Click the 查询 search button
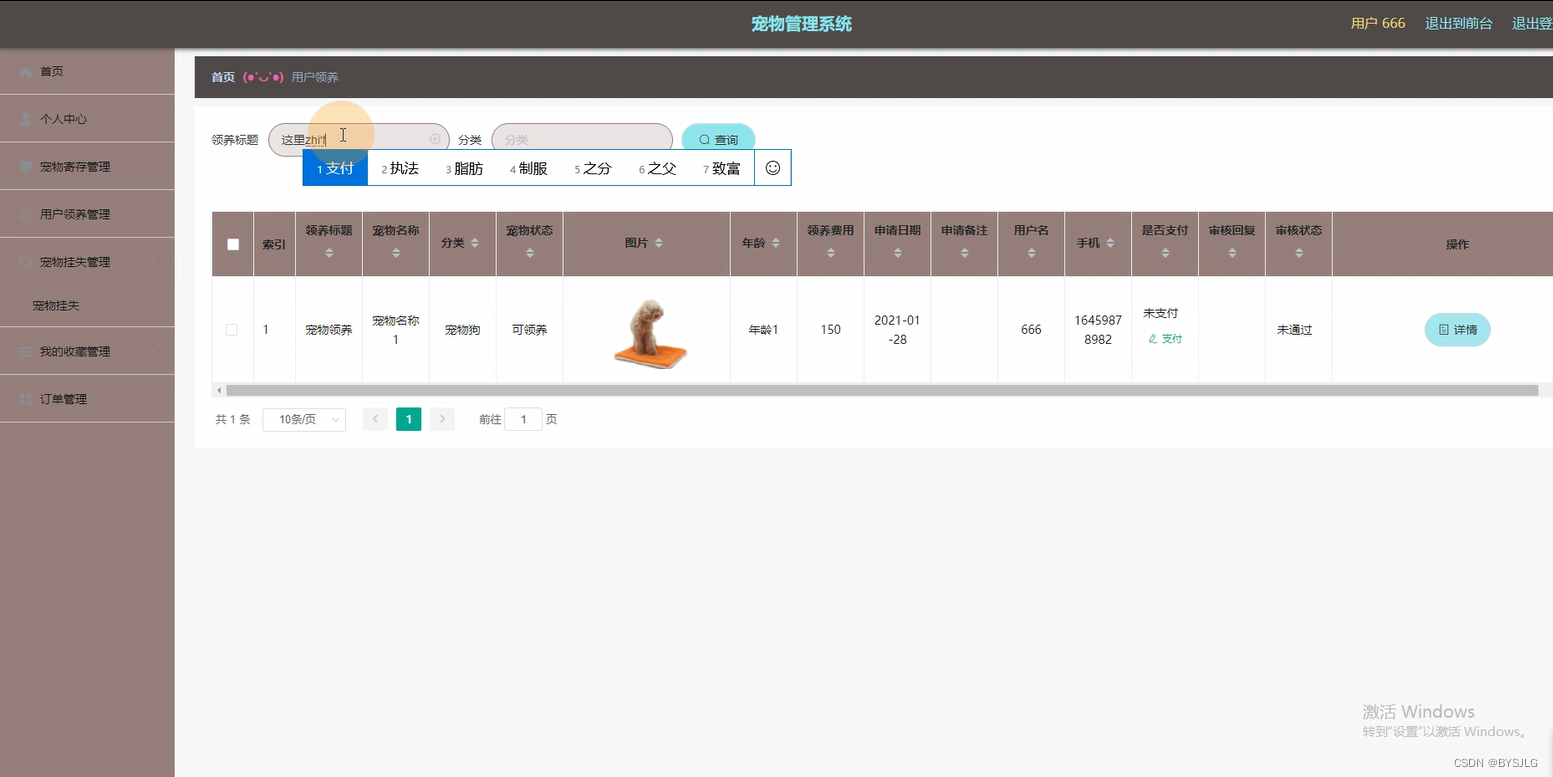Screen dimensions: 1553x777 tap(718, 140)
